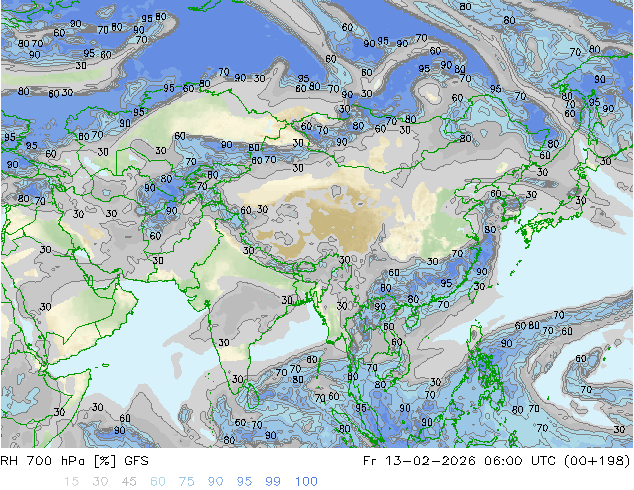Select legend value 15 in the color scale
This screenshot has width=634, height=490.
[x=71, y=482]
